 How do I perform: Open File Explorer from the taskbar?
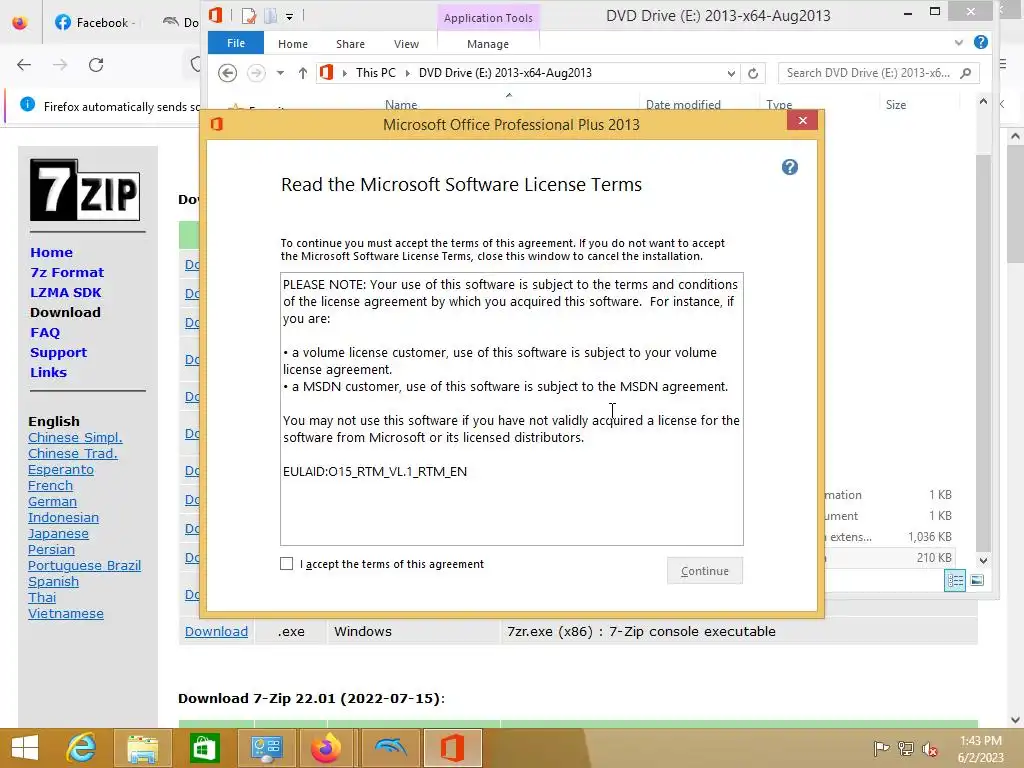point(142,748)
